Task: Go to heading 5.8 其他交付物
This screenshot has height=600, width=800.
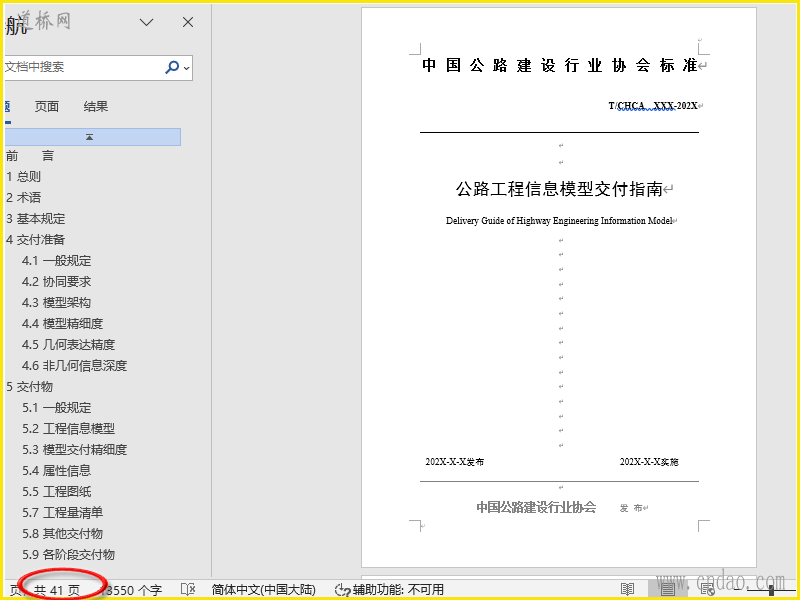Action: tap(62, 533)
